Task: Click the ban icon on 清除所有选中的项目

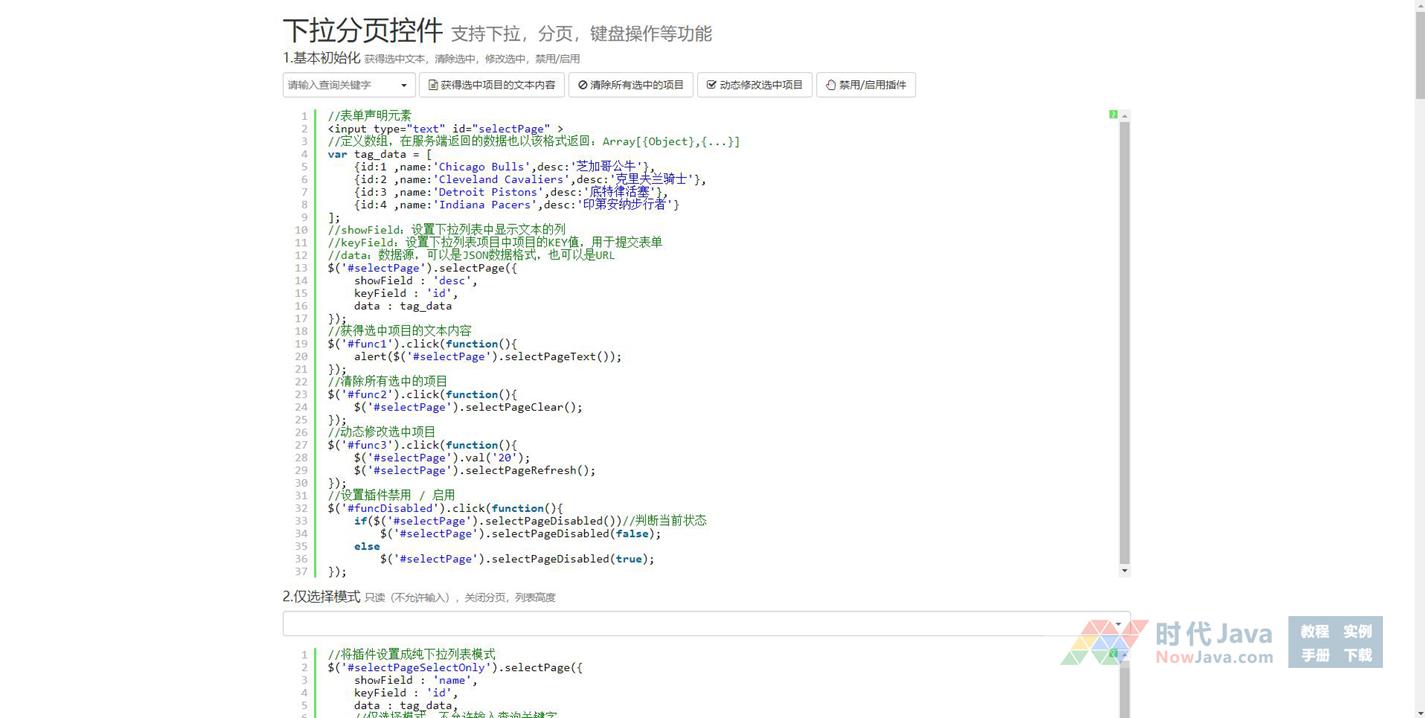Action: 583,85
